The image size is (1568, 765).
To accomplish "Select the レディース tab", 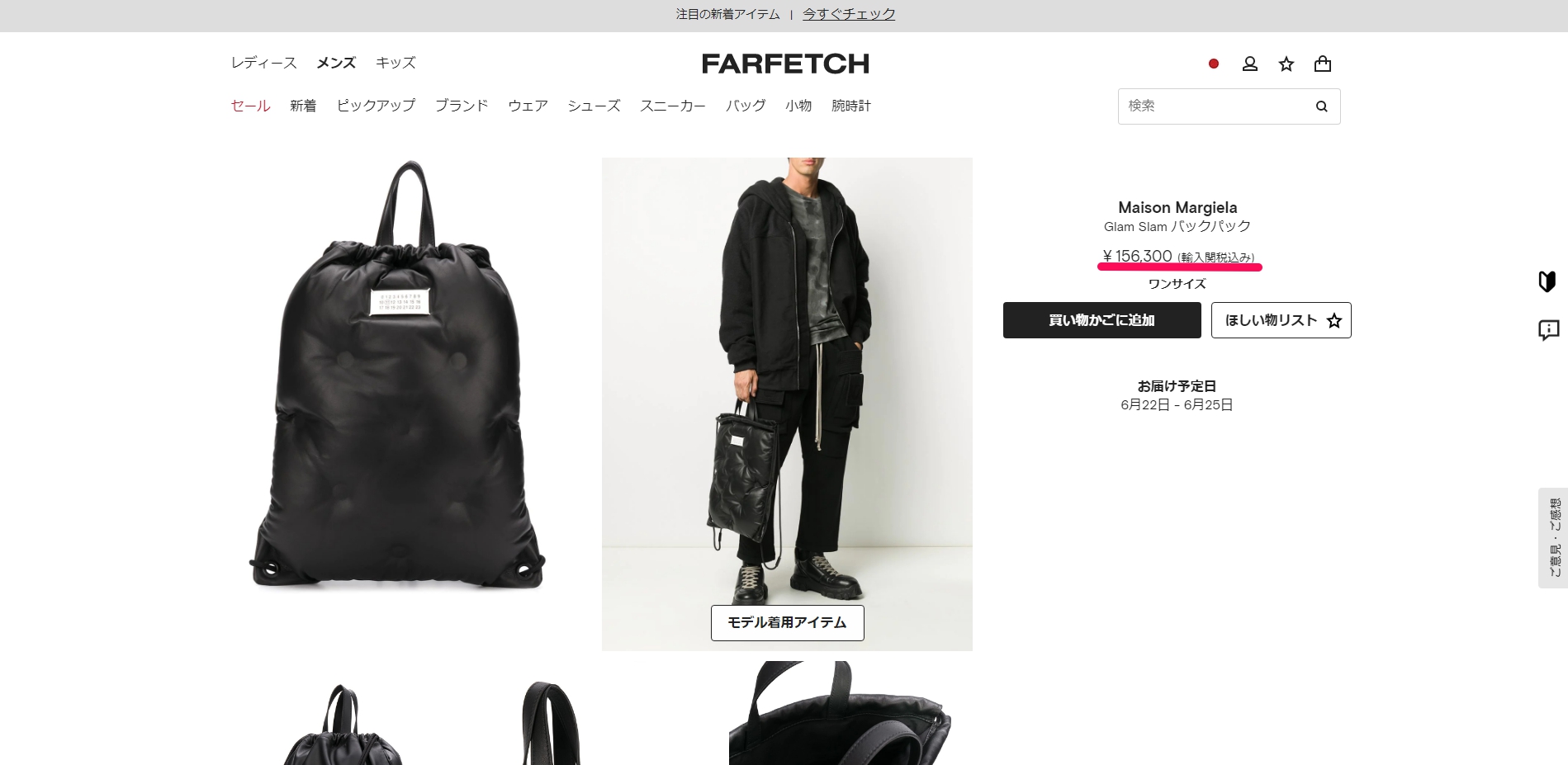I will point(263,63).
